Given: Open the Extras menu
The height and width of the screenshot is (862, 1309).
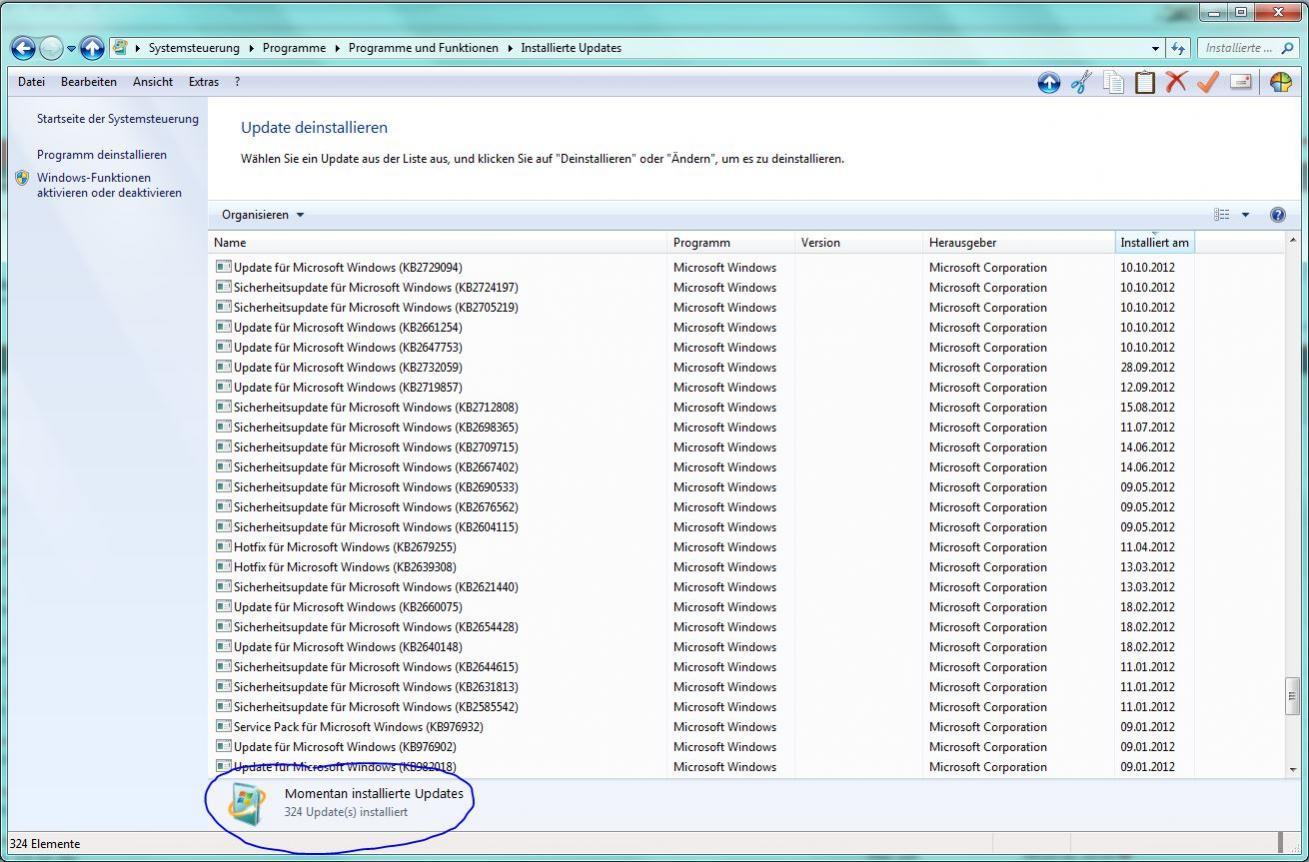Looking at the screenshot, I should [x=204, y=82].
